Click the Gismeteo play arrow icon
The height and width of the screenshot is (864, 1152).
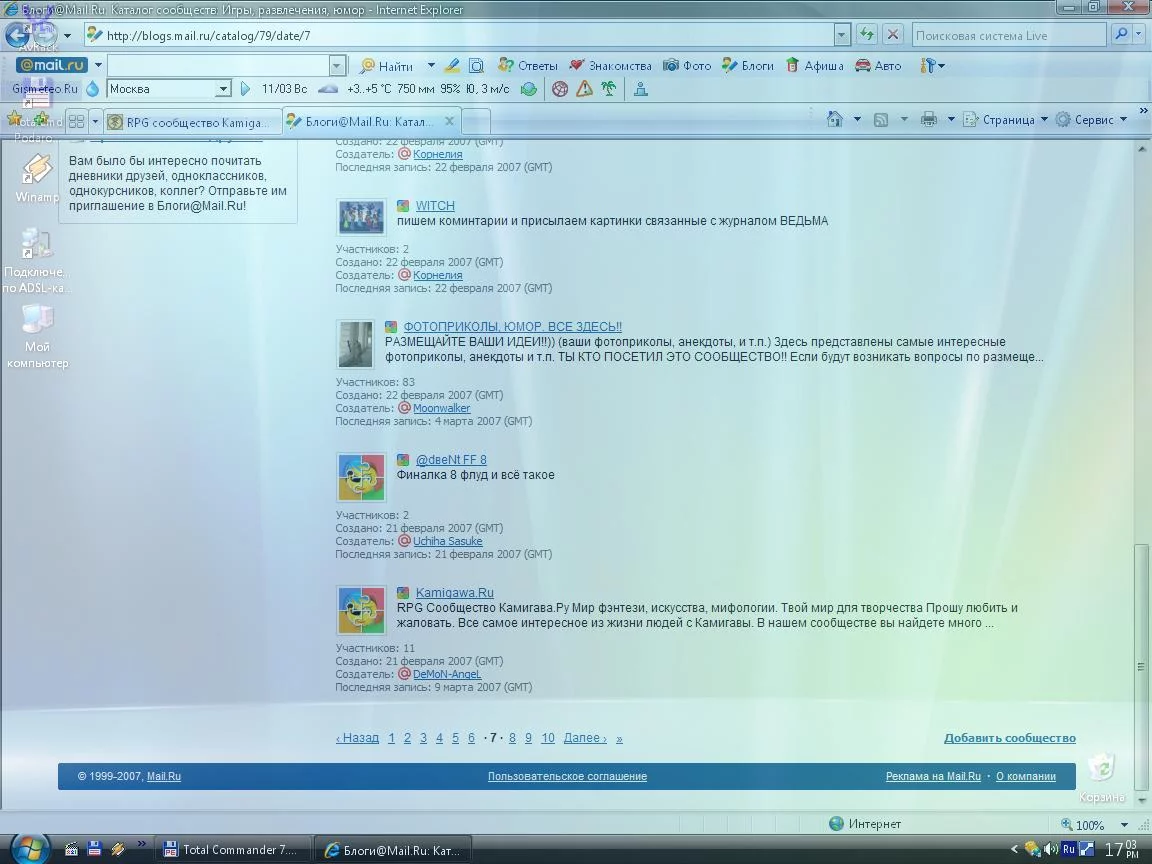[x=245, y=89]
